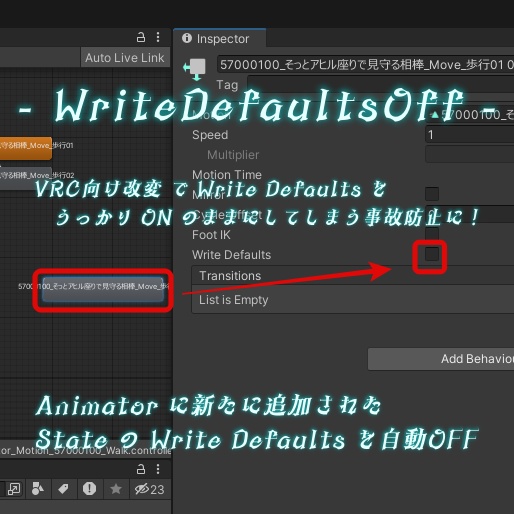Select the gray Move_歩行02 state node
The width and height of the screenshot is (514, 514).
[26, 178]
